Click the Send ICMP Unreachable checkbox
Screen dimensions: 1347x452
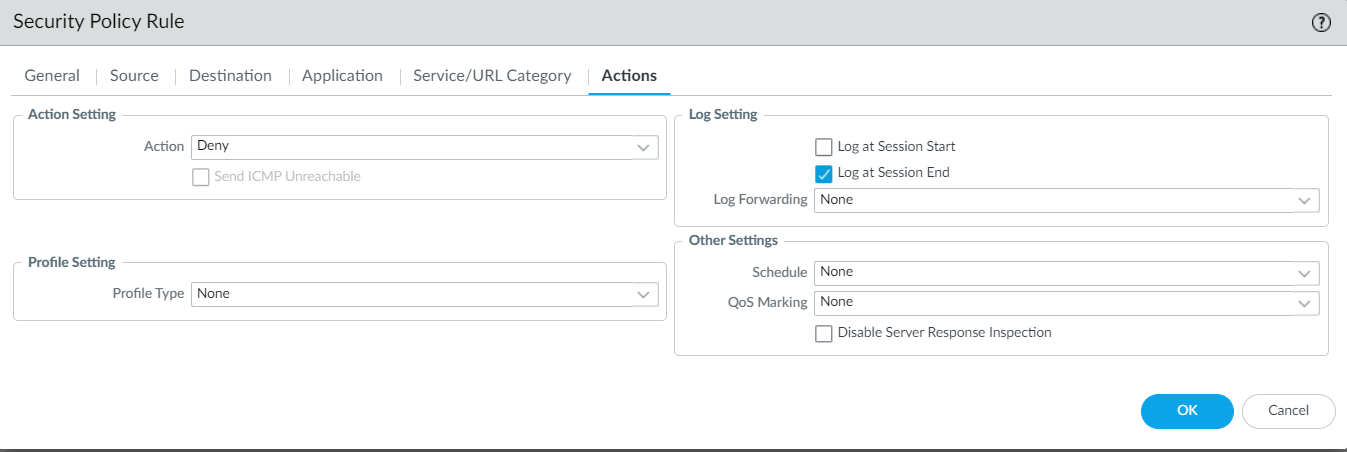point(200,177)
